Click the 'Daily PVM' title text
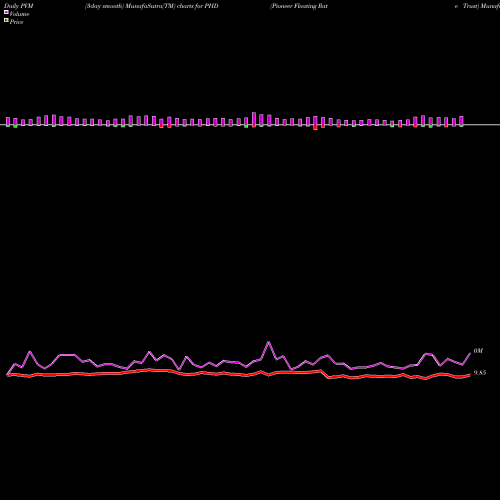500x500 pixels. [x=19, y=6]
